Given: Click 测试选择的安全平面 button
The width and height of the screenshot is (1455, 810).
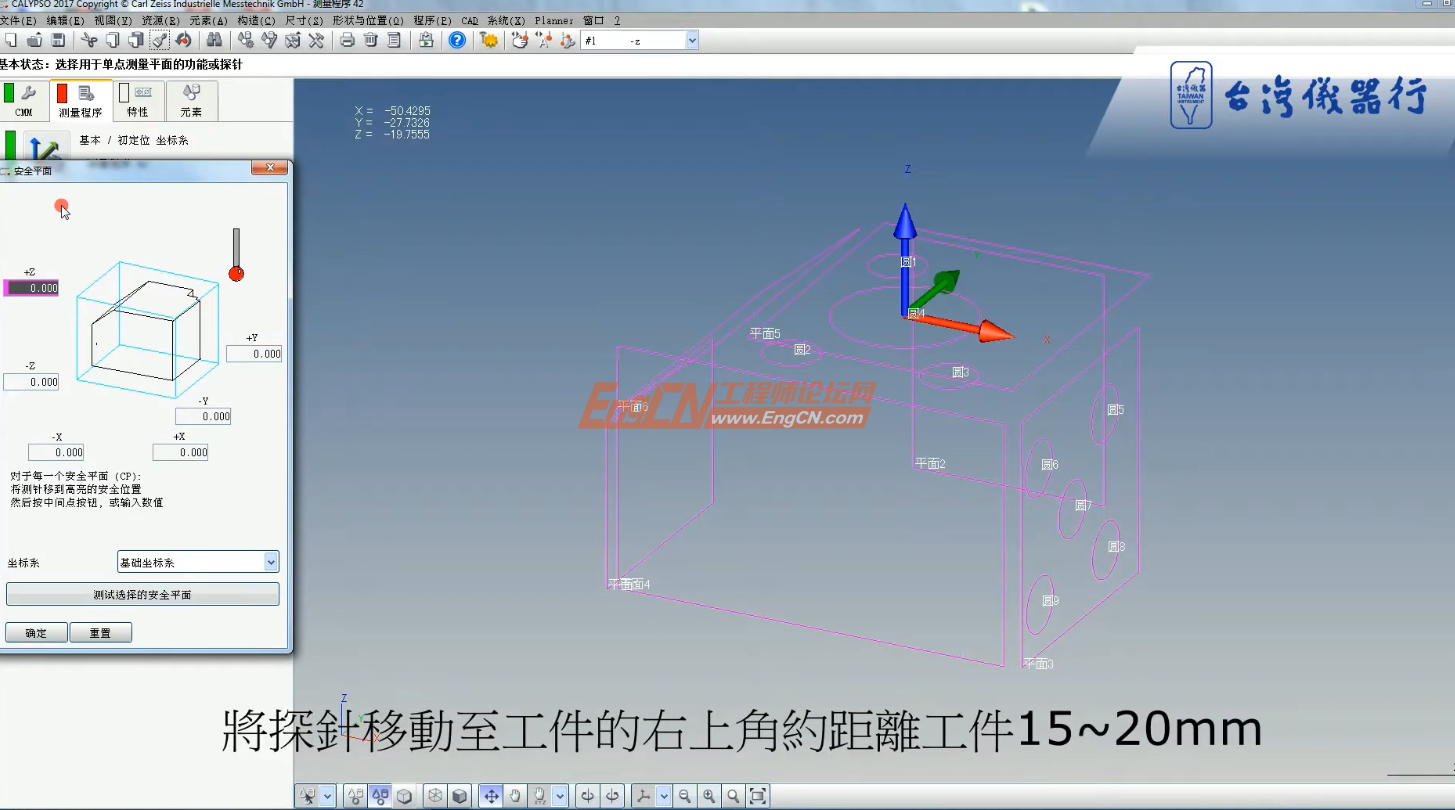Looking at the screenshot, I should (x=142, y=593).
